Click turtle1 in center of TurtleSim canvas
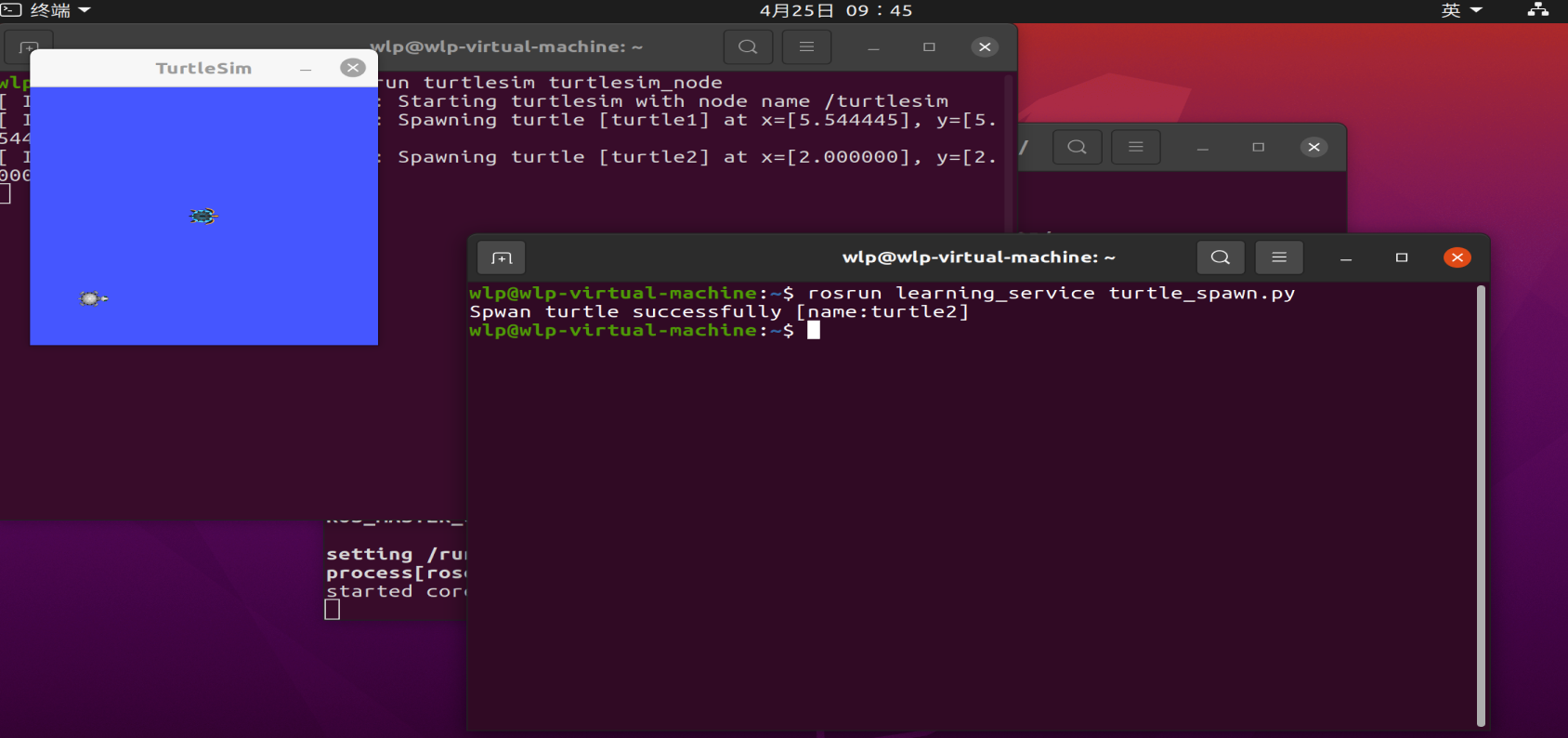 (203, 217)
